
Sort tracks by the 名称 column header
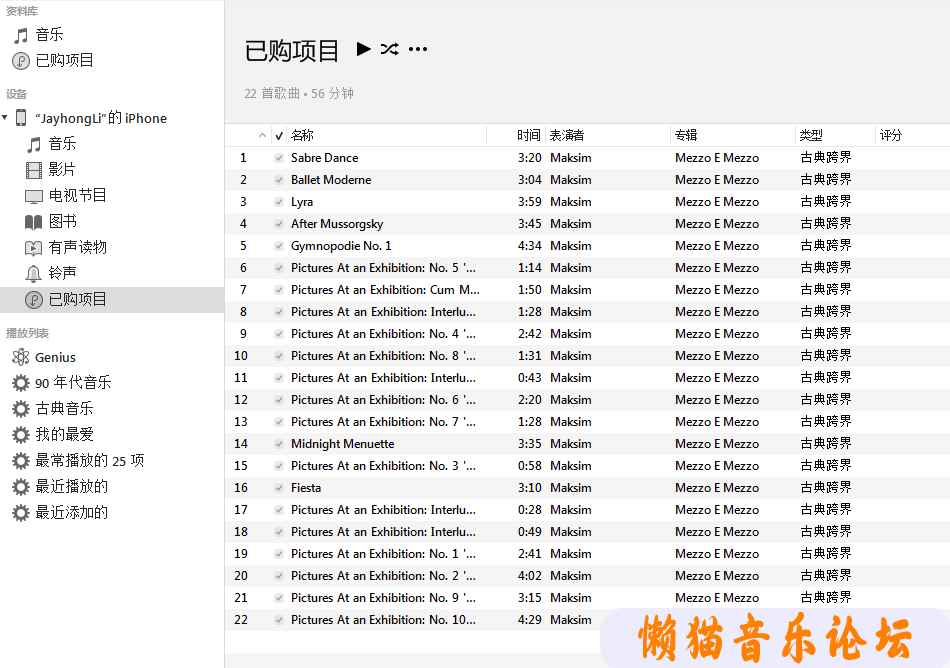[x=302, y=136]
